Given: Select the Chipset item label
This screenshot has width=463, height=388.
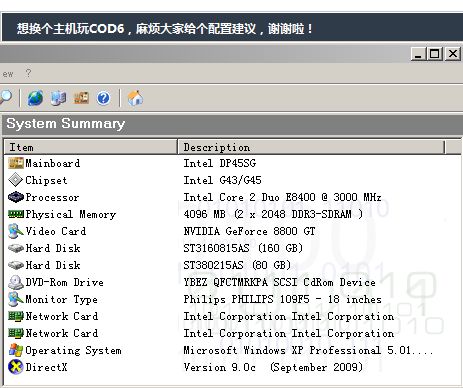Looking at the screenshot, I should click(x=46, y=180).
